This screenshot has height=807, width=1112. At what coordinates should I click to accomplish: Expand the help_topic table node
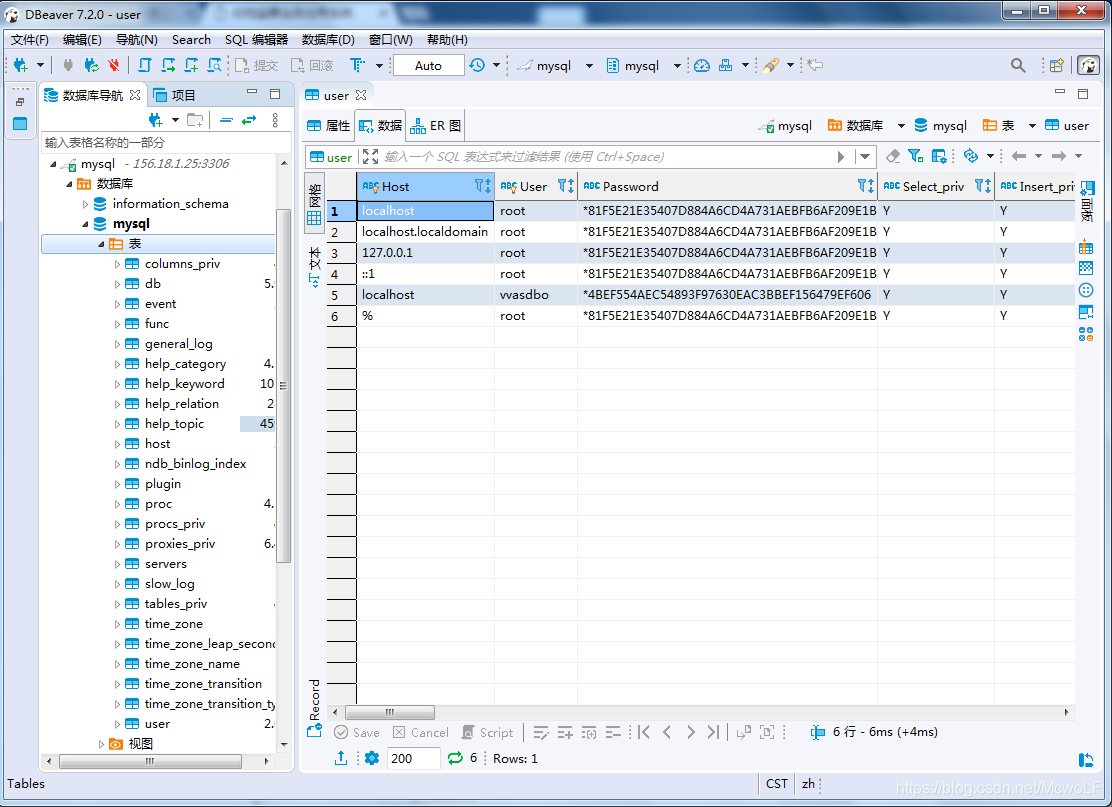click(117, 424)
